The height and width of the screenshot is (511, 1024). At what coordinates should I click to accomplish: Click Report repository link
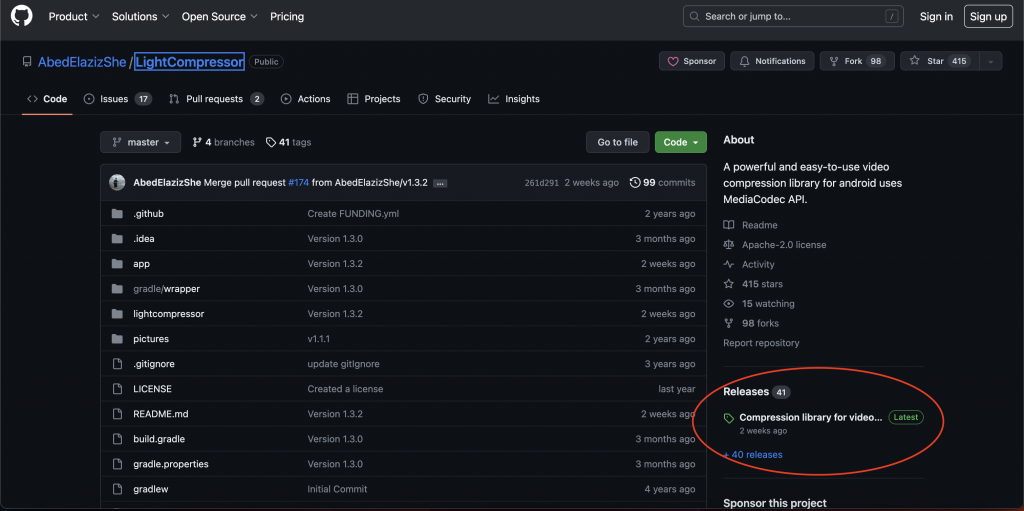(x=761, y=343)
